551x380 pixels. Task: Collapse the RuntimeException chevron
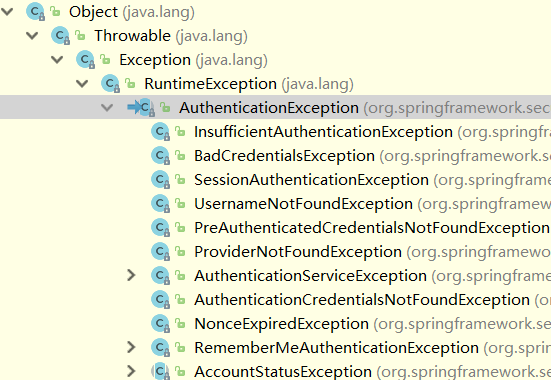(x=82, y=83)
